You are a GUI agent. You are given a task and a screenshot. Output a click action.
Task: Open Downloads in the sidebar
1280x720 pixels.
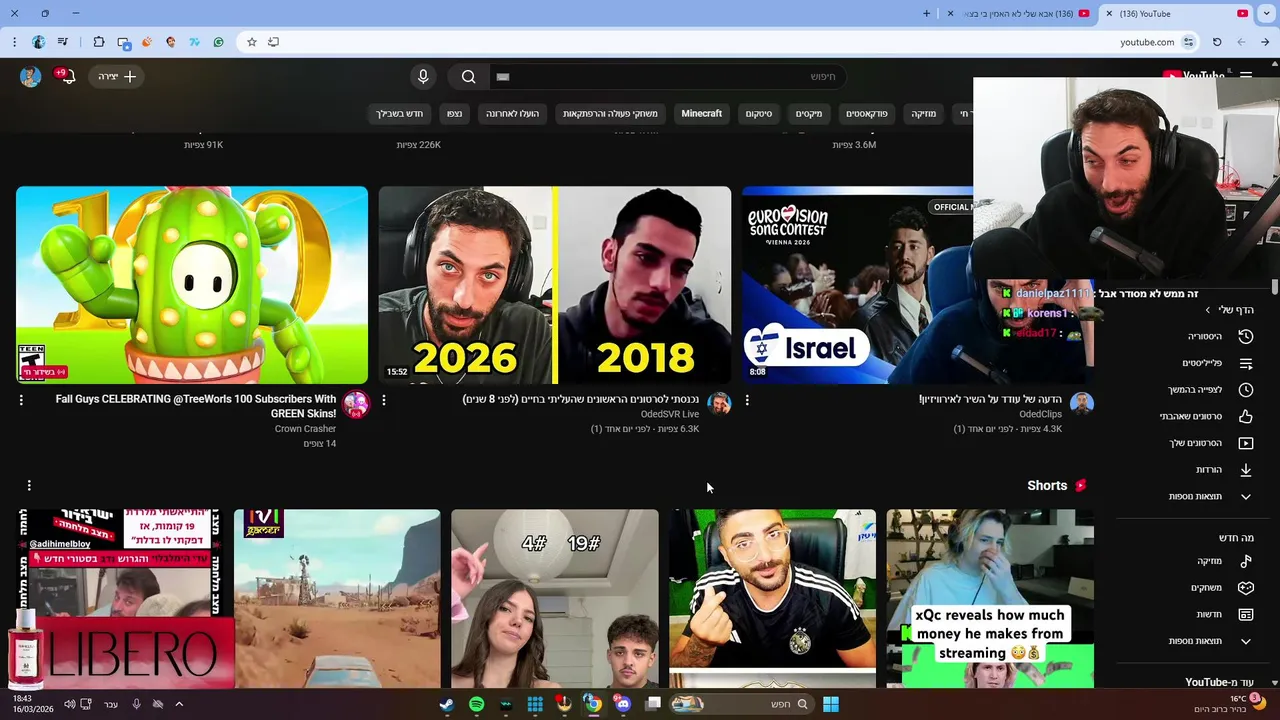1246,469
